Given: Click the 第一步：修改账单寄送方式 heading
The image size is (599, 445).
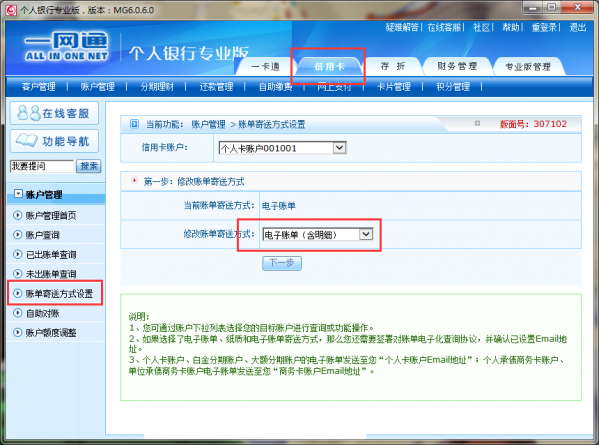Looking at the screenshot, I should point(194,181).
